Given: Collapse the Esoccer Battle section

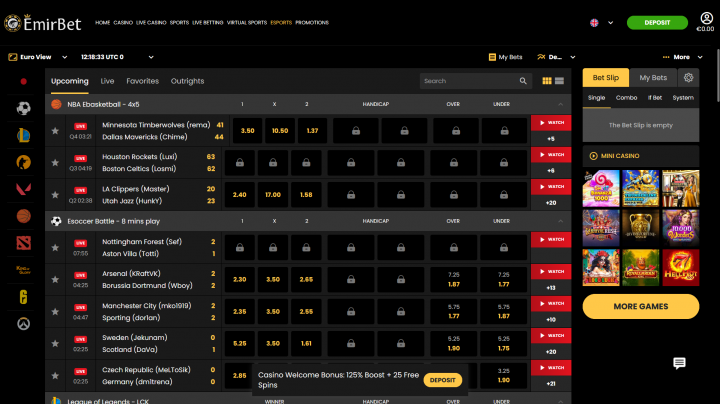Looking at the screenshot, I should pos(561,221).
